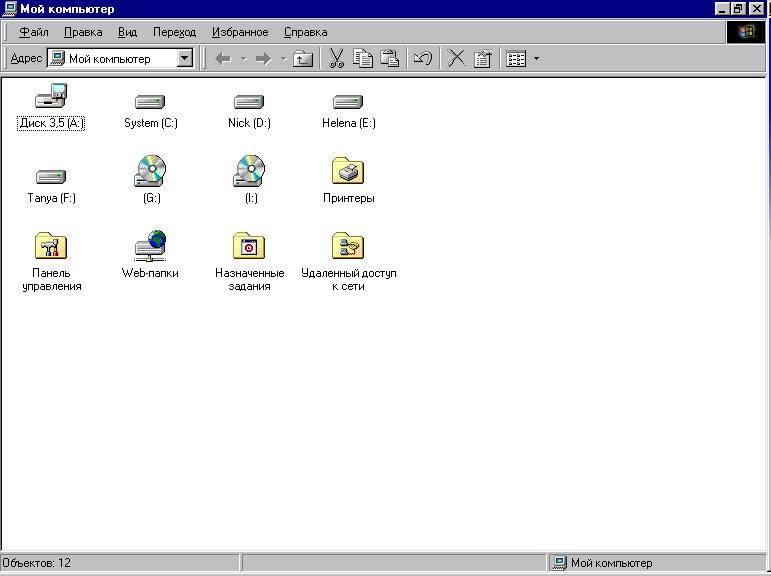Open the Избранное menu

[240, 32]
